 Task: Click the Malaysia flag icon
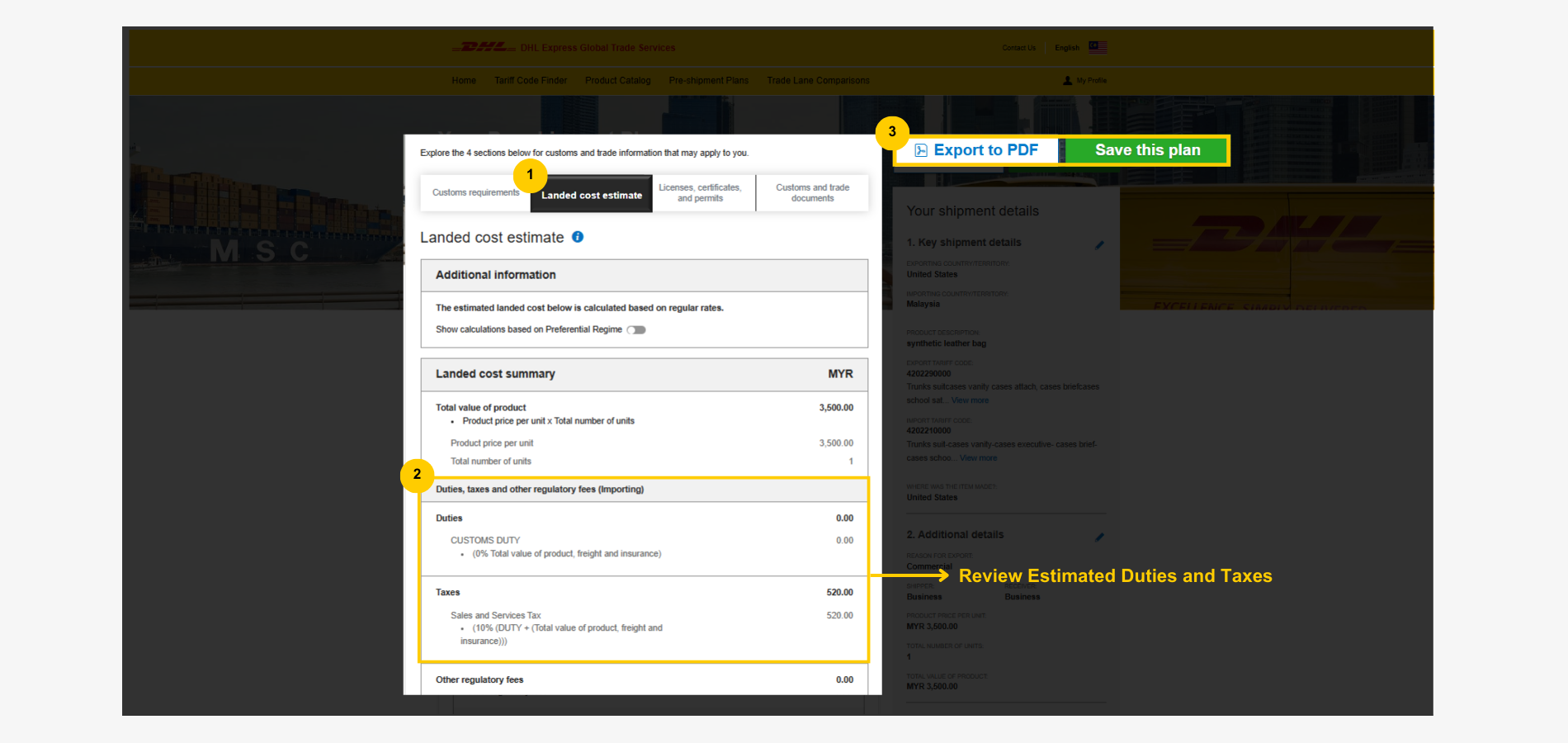[x=1098, y=48]
